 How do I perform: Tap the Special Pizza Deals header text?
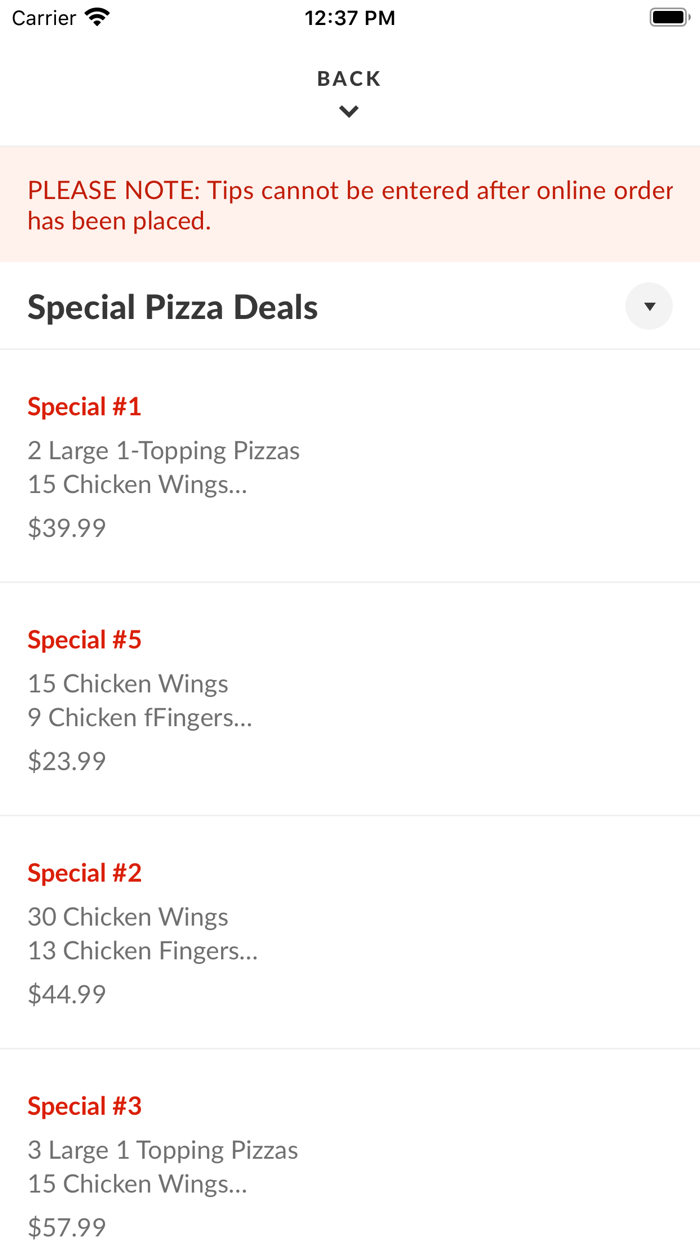(x=172, y=306)
